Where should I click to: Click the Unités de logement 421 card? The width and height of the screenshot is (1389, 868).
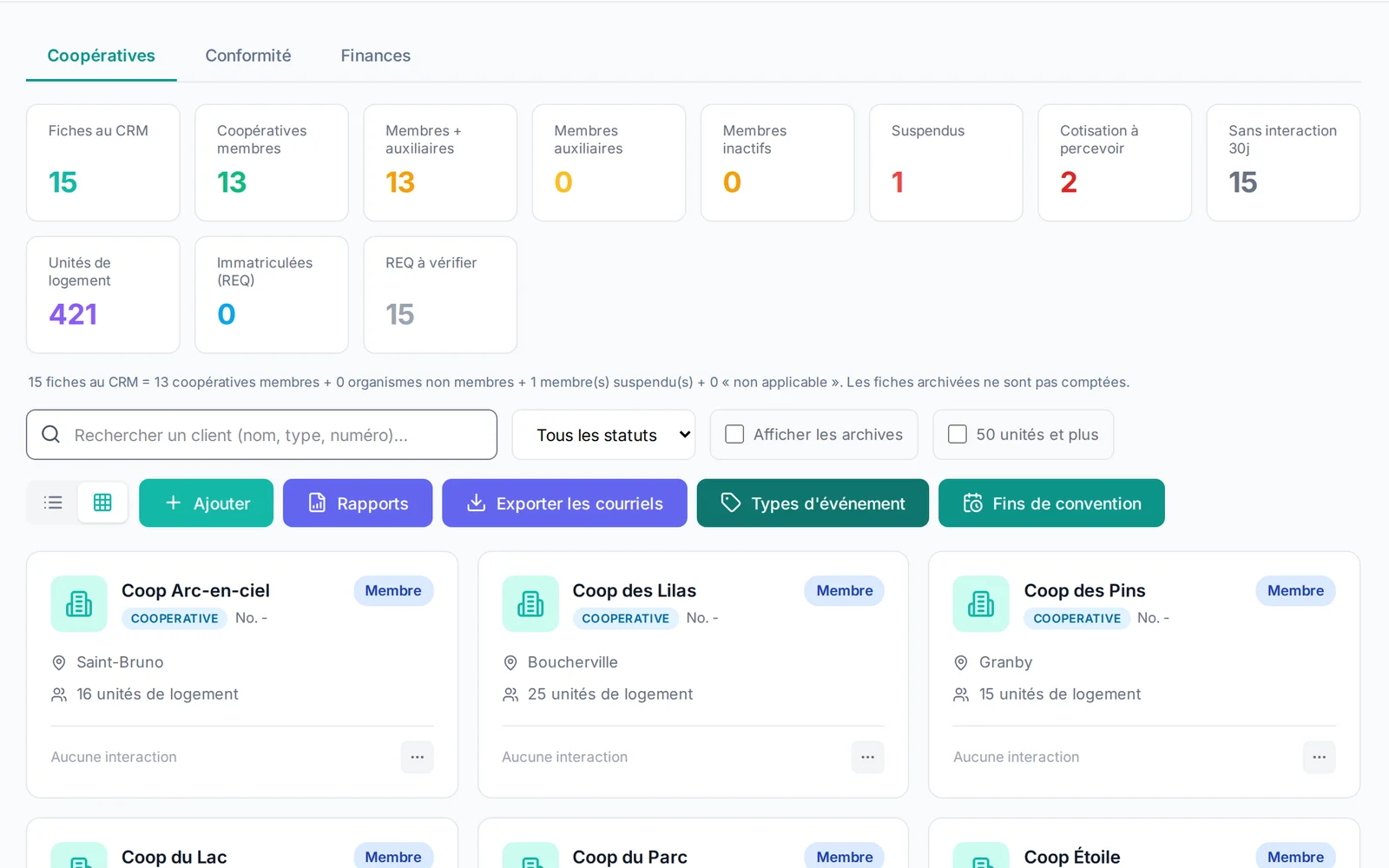coord(103,295)
